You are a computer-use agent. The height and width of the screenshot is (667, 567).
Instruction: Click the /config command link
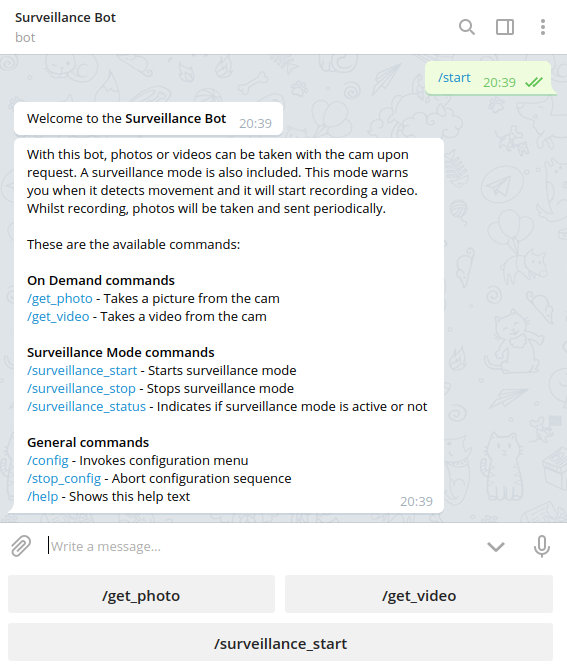(48, 461)
